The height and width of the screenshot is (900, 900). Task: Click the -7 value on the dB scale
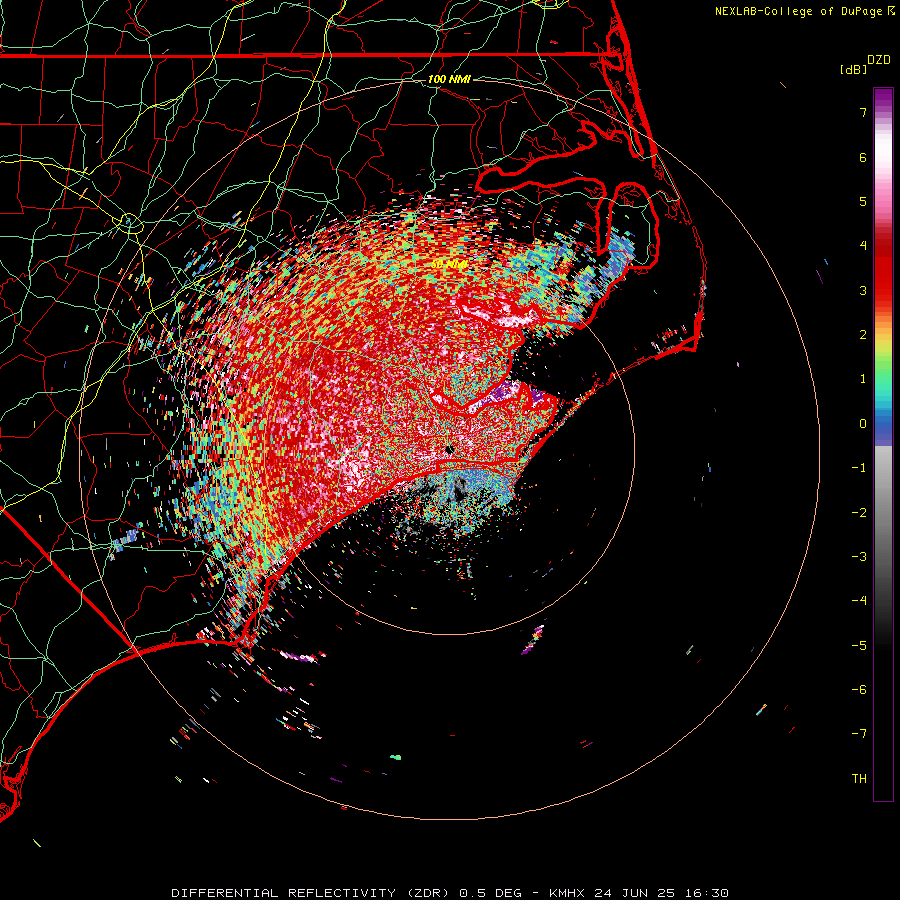coord(859,734)
